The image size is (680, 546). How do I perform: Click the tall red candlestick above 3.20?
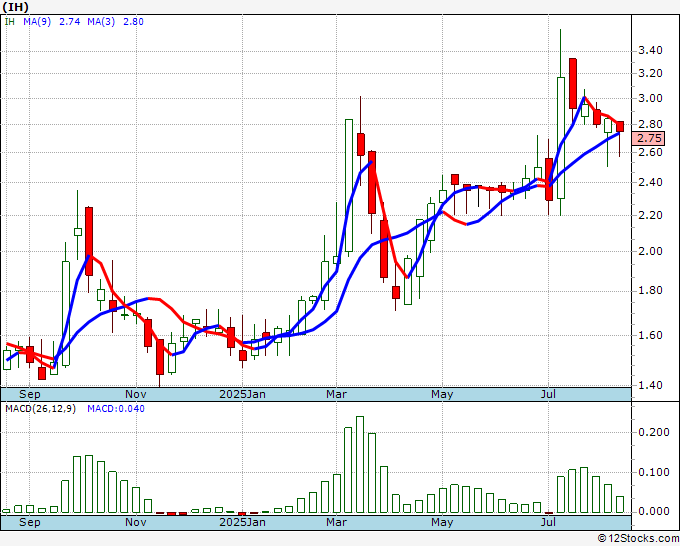pos(573,83)
